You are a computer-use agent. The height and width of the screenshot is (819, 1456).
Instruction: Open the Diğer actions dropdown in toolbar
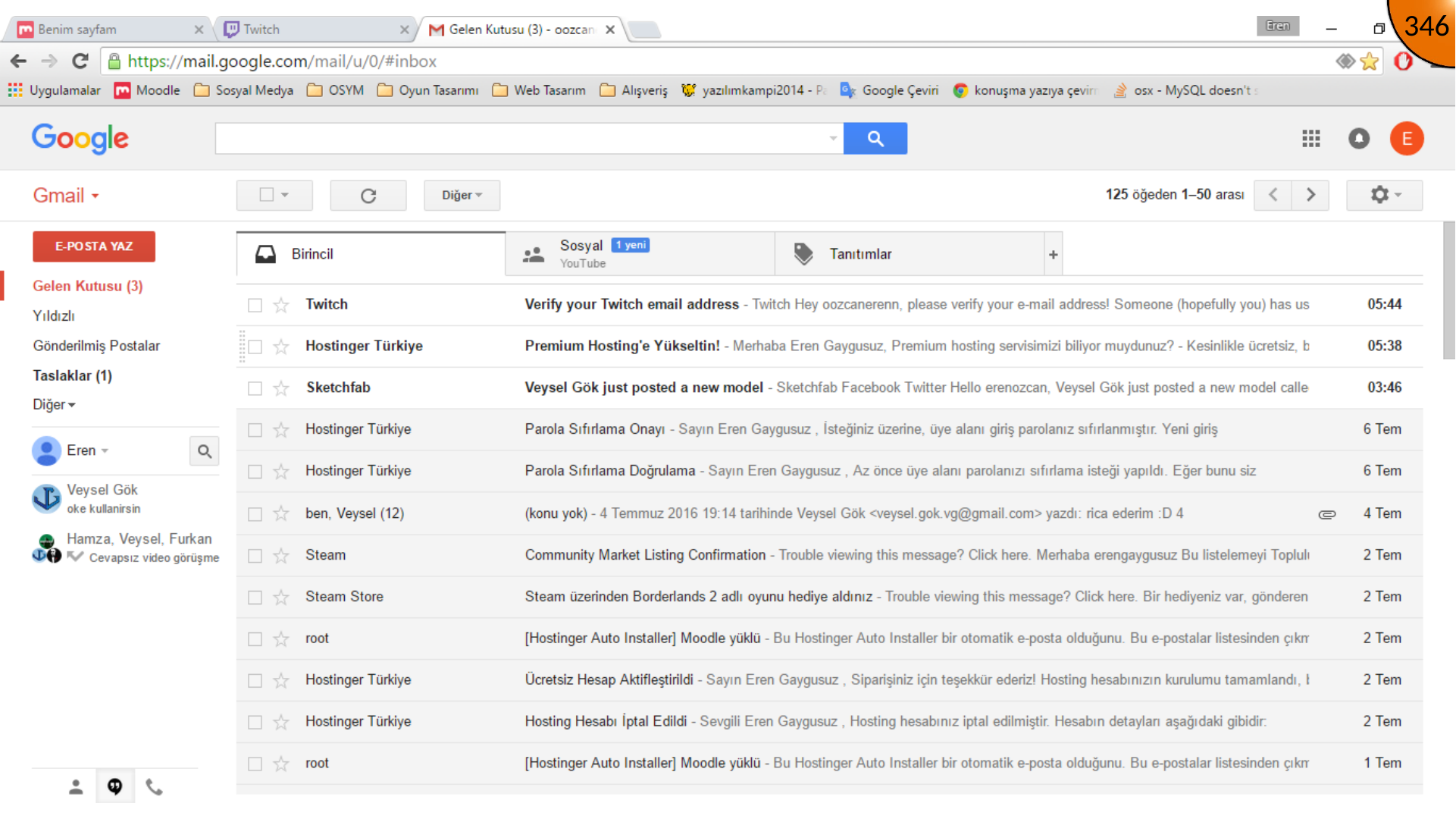pyautogui.click(x=462, y=195)
